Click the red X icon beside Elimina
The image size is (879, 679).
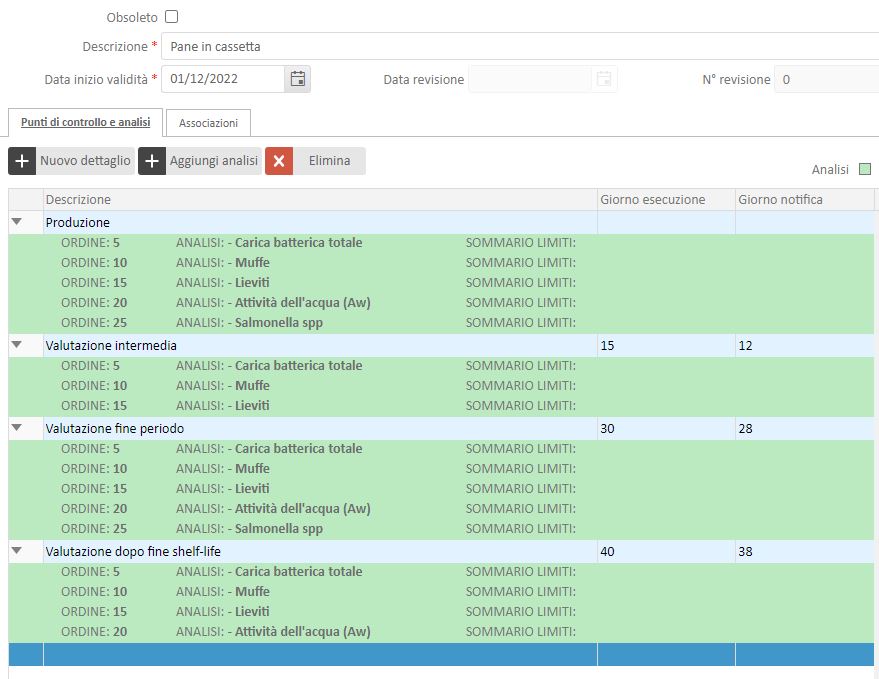(279, 161)
